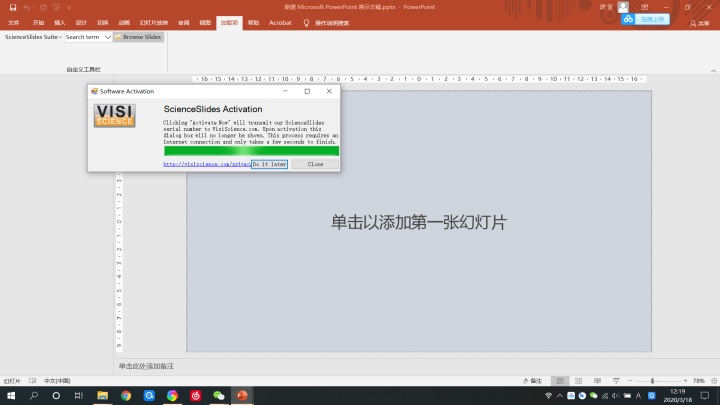This screenshot has height=405, width=720.
Task: Click the VisiScience logo in activation dialog
Action: coord(114,115)
